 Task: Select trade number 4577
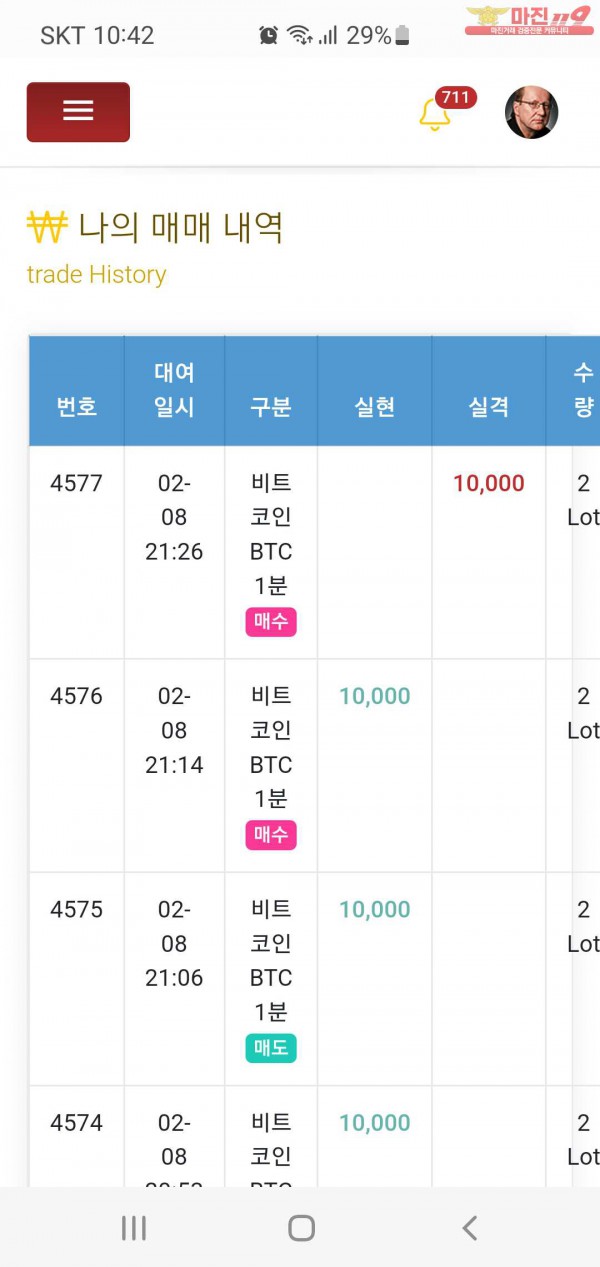coord(76,483)
